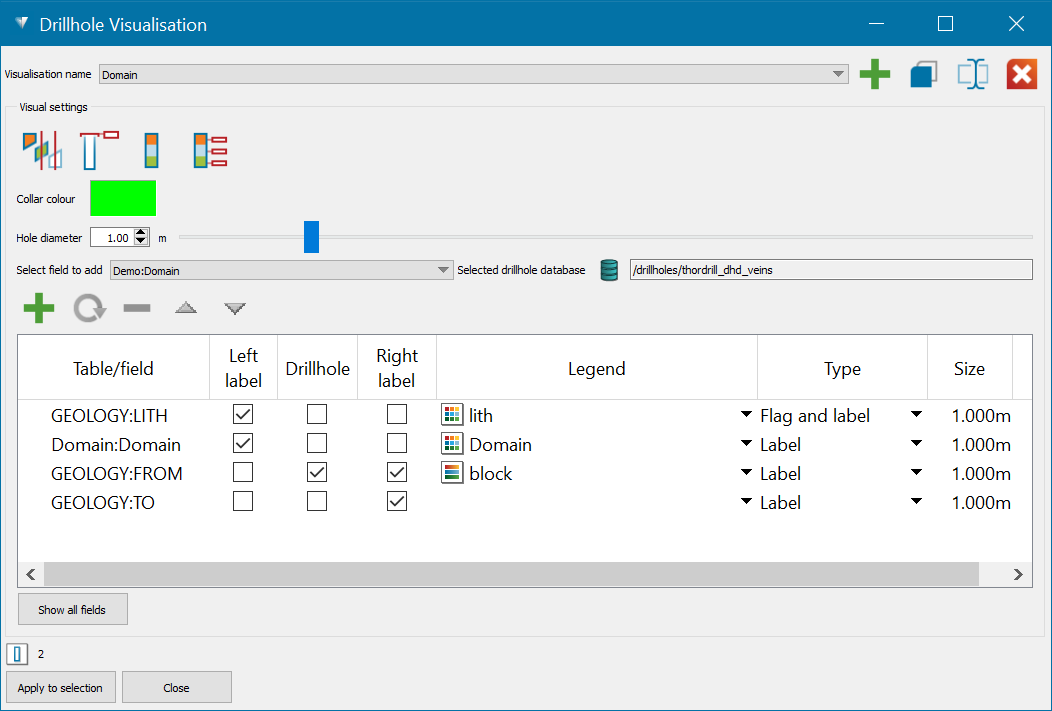Click the blue duplicate visualisation icon
1052x711 pixels.
(x=923, y=75)
